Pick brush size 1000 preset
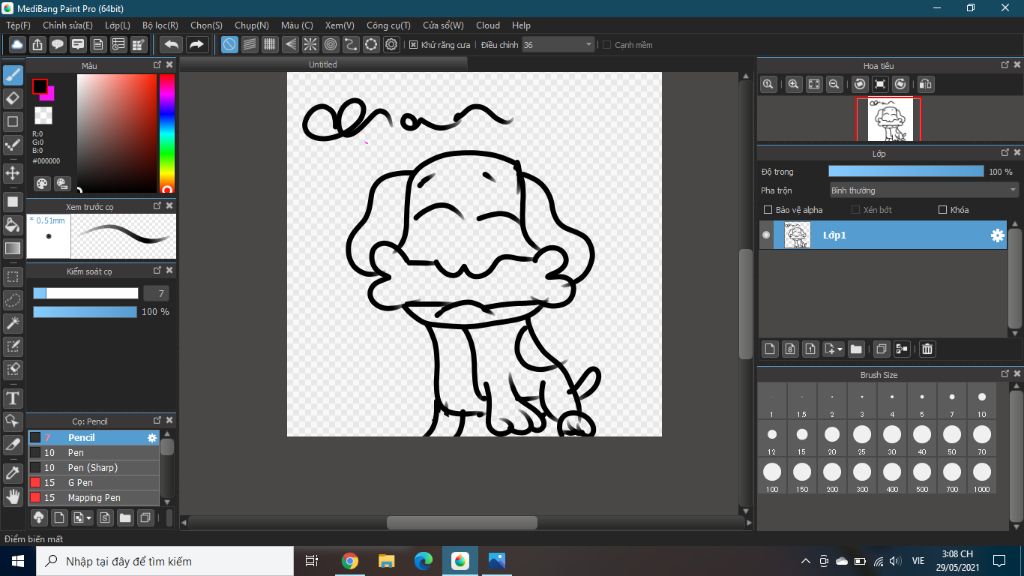Viewport: 1024px width, 576px height. pyautogui.click(x=982, y=477)
